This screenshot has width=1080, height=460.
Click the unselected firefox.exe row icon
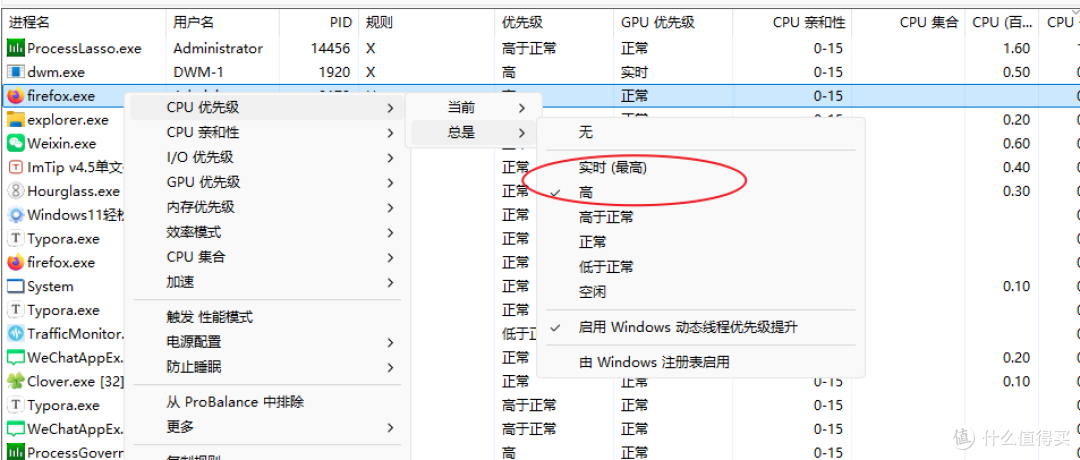pyautogui.click(x=15, y=262)
